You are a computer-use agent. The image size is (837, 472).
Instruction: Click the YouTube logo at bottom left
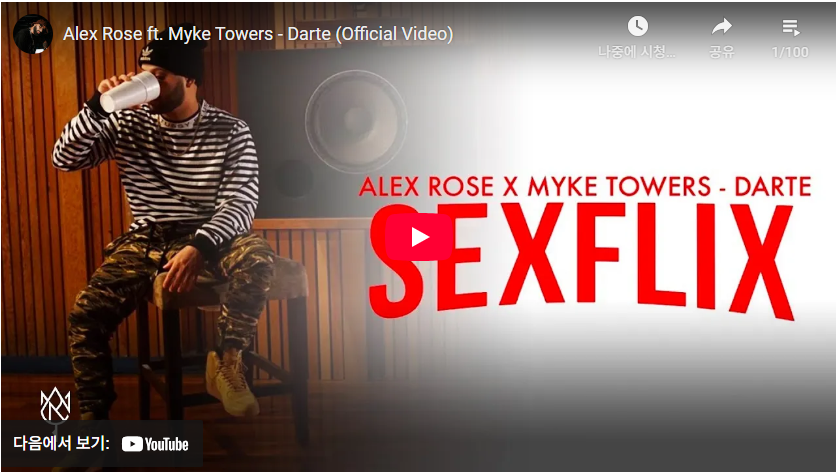click(155, 444)
